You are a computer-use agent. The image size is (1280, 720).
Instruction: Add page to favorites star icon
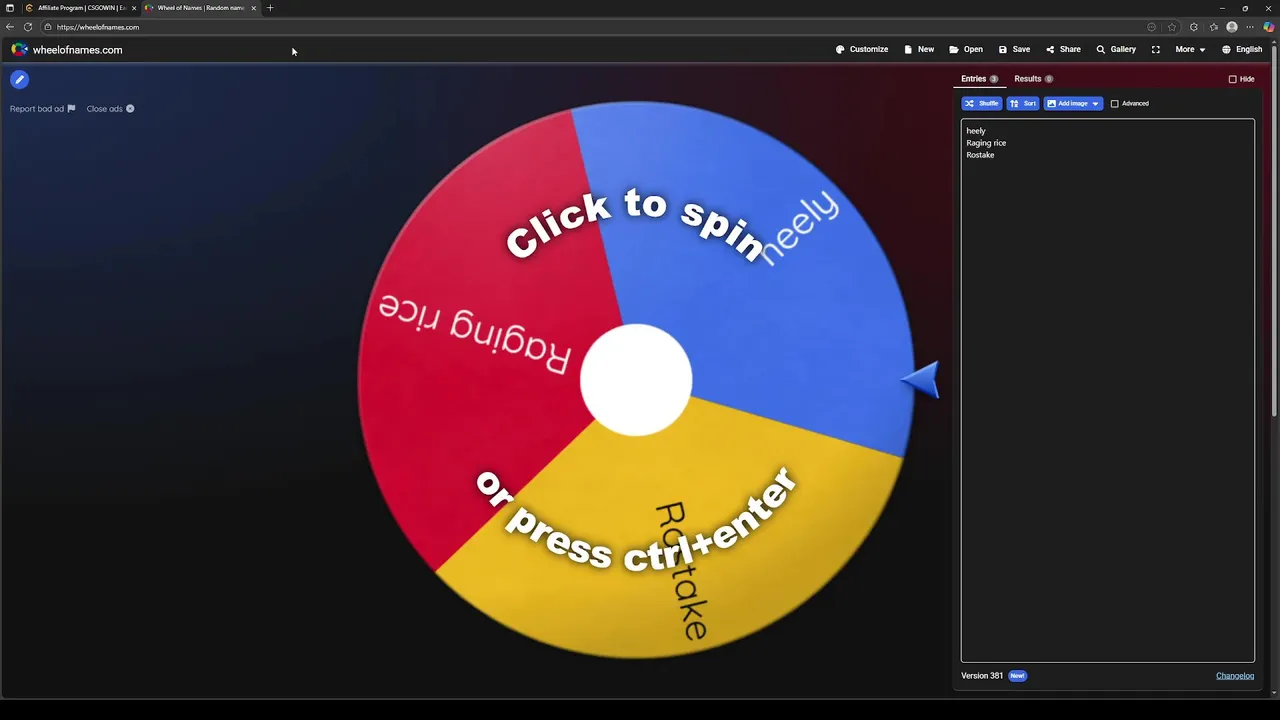point(1172,27)
